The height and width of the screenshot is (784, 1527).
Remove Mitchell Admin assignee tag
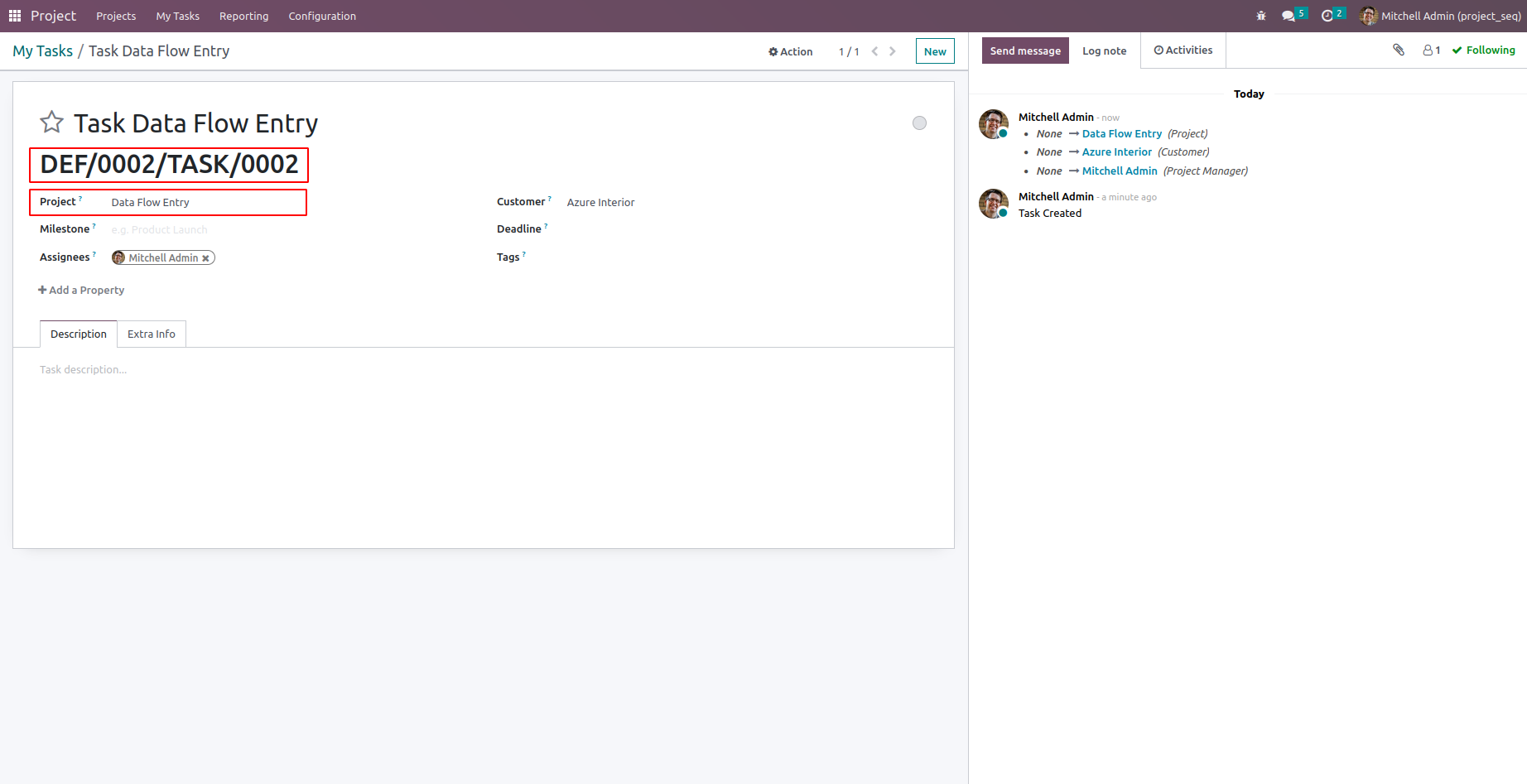click(x=205, y=258)
